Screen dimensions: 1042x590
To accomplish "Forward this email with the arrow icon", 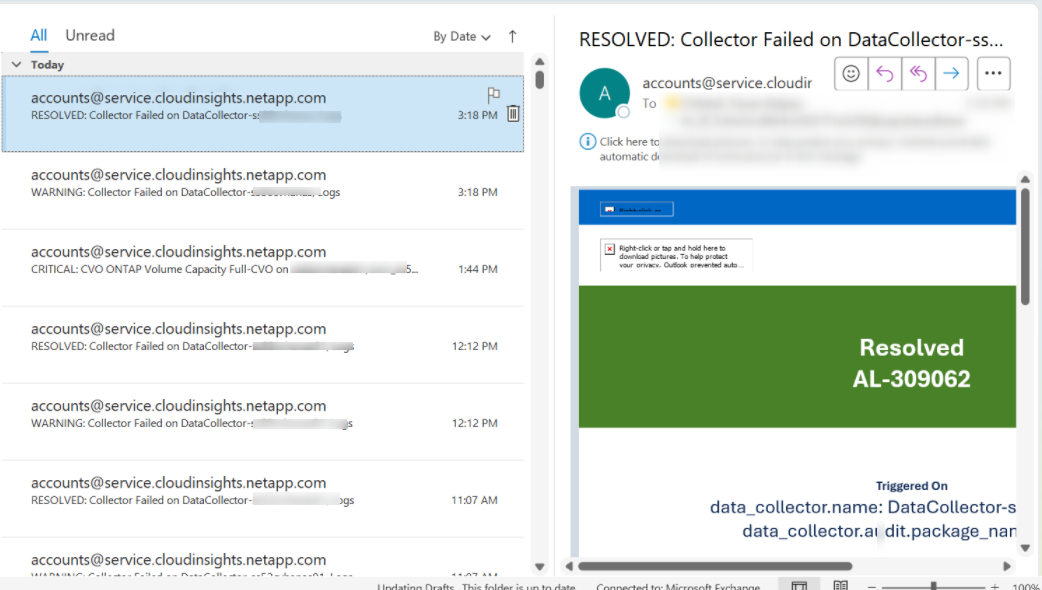I will coord(951,73).
